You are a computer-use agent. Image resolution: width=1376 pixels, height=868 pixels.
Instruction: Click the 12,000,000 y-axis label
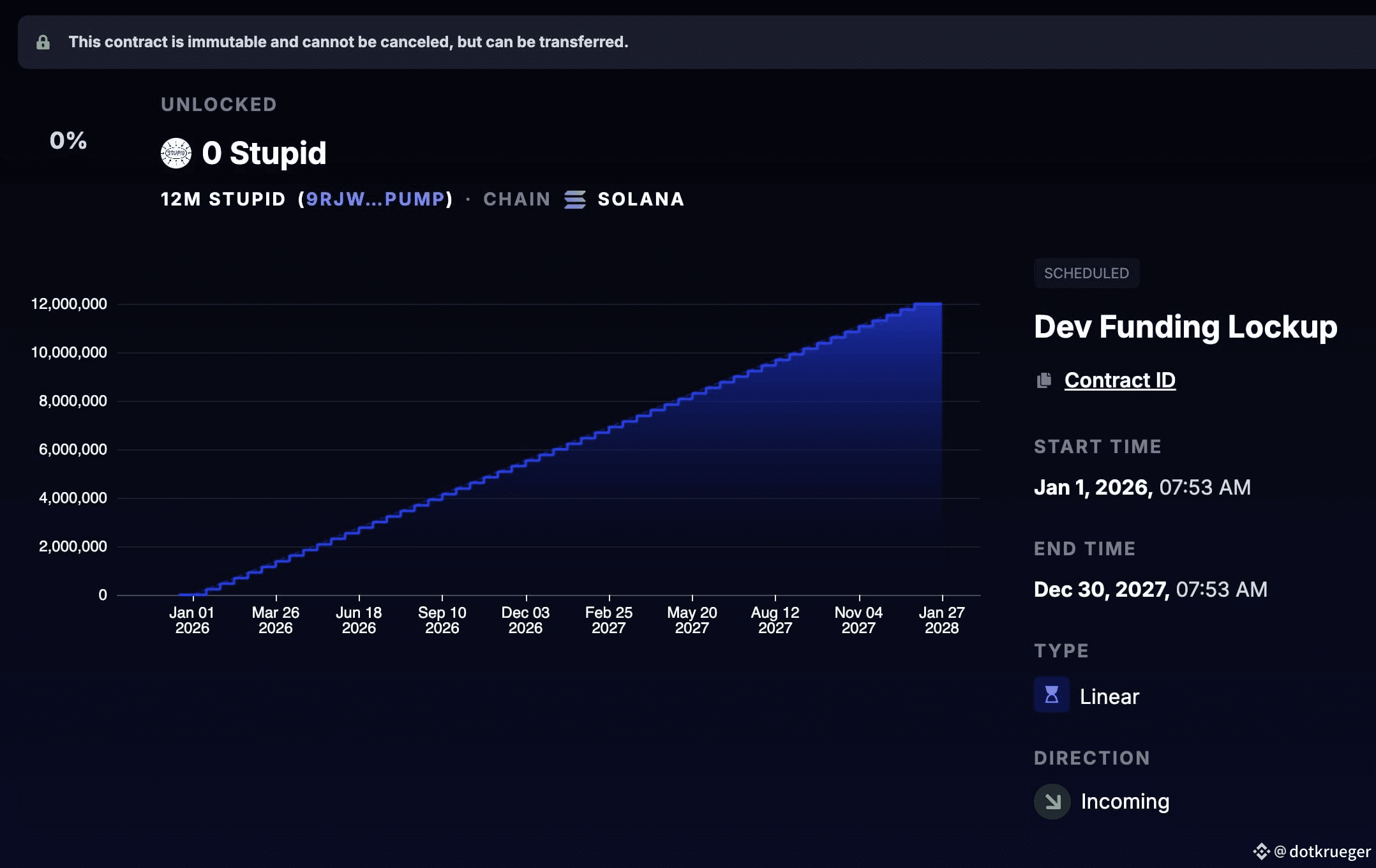(x=69, y=304)
